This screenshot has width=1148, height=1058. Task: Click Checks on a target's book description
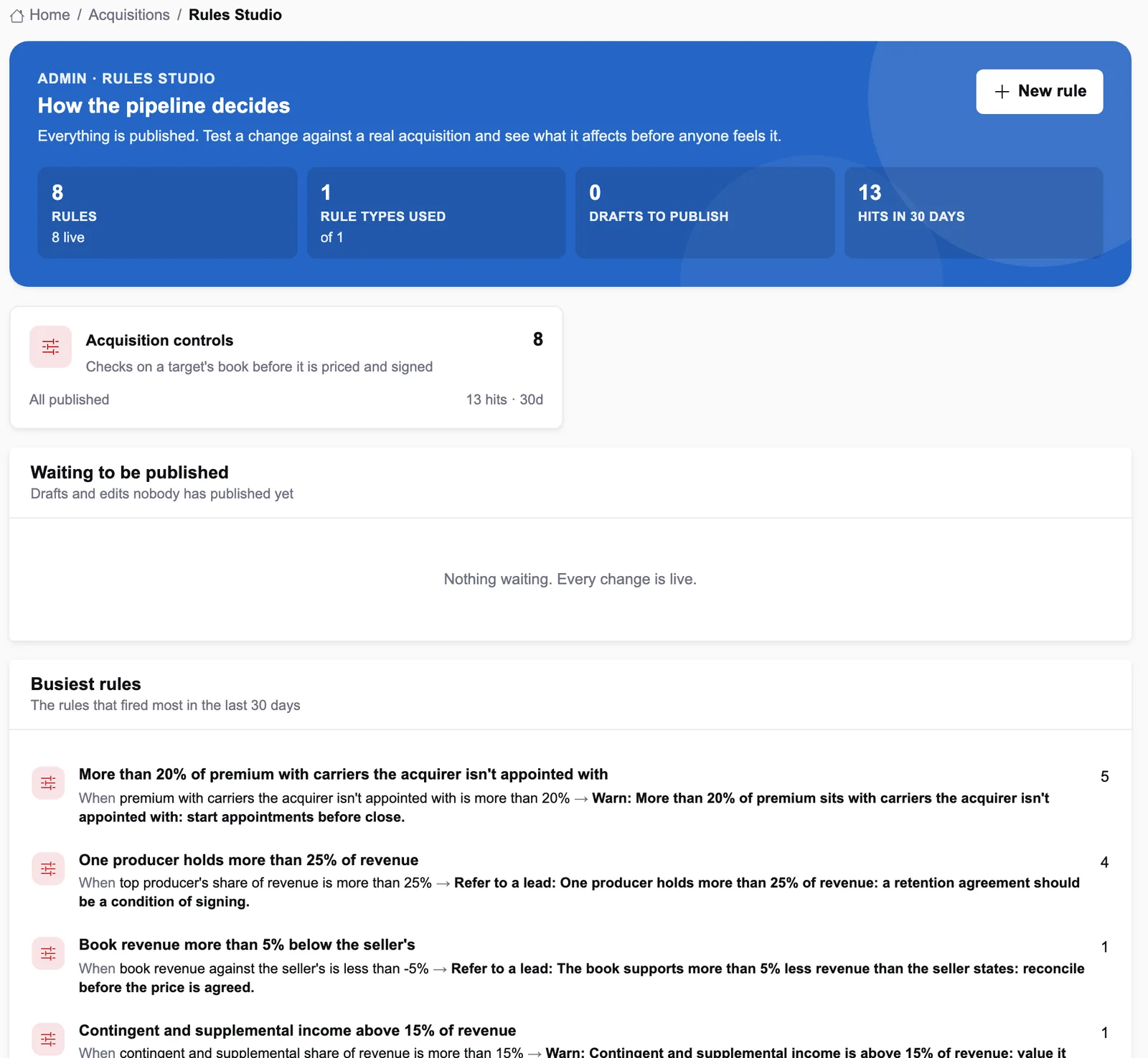click(x=259, y=367)
